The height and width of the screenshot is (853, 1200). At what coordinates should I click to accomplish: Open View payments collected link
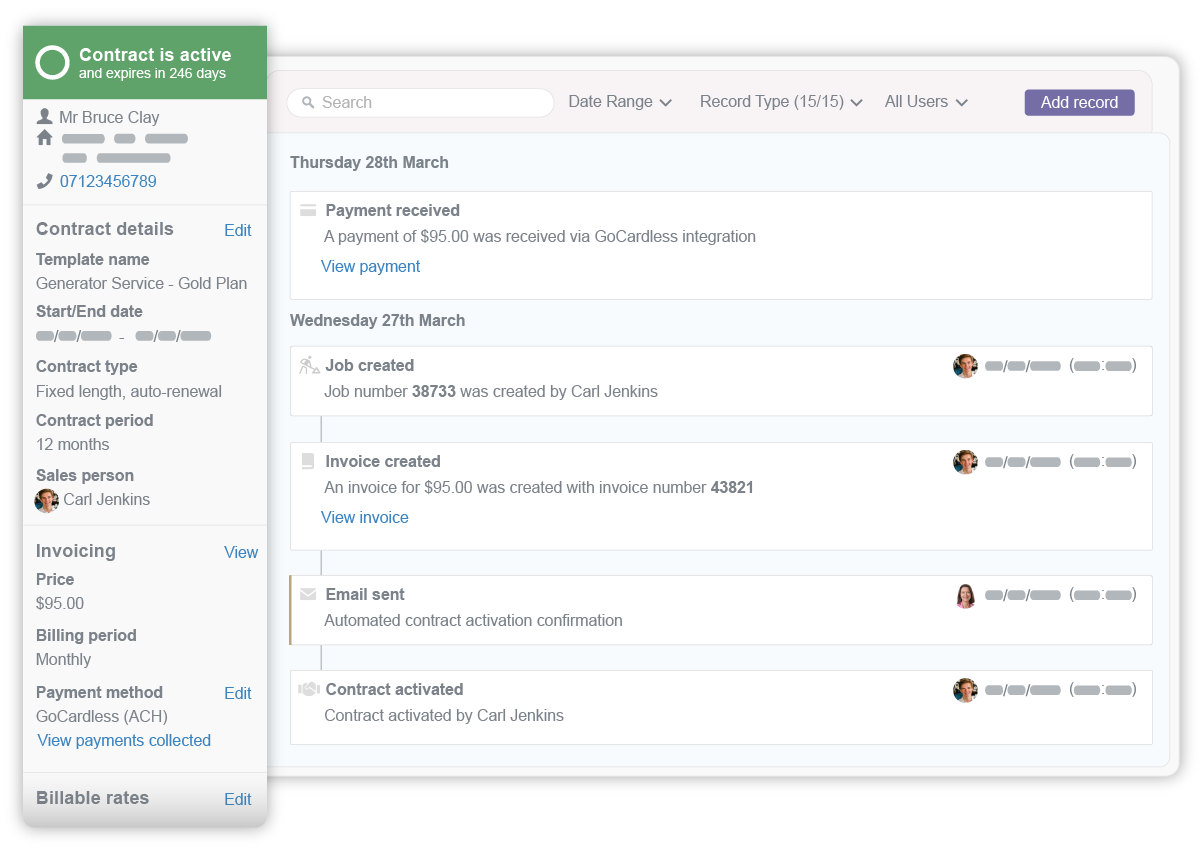click(124, 741)
